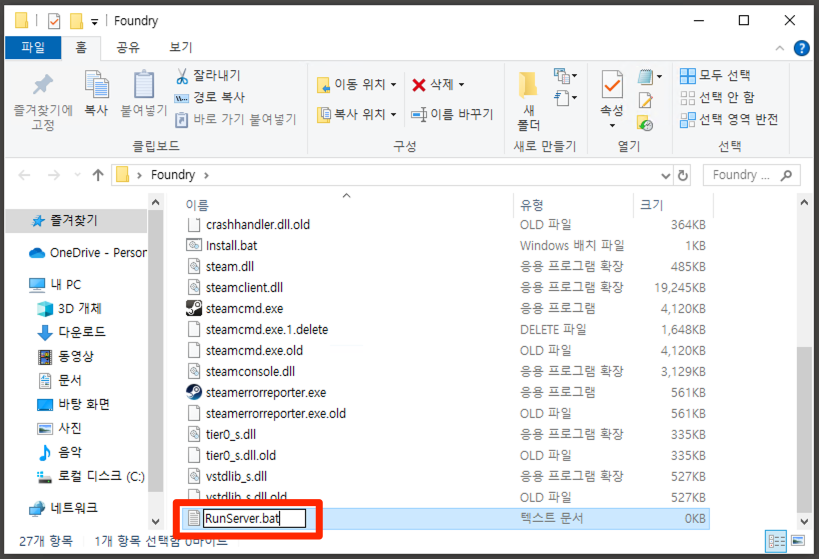Collapse the ribbon with the chevron
This screenshot has height=559, width=819.
tap(780, 48)
